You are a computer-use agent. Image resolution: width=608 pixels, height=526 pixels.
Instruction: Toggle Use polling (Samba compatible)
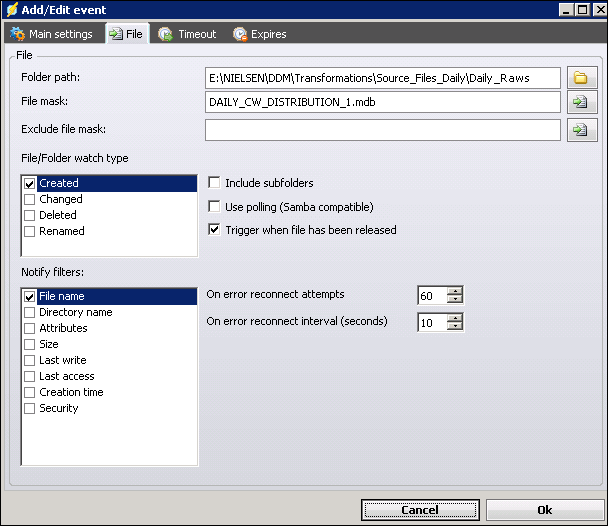[x=214, y=206]
